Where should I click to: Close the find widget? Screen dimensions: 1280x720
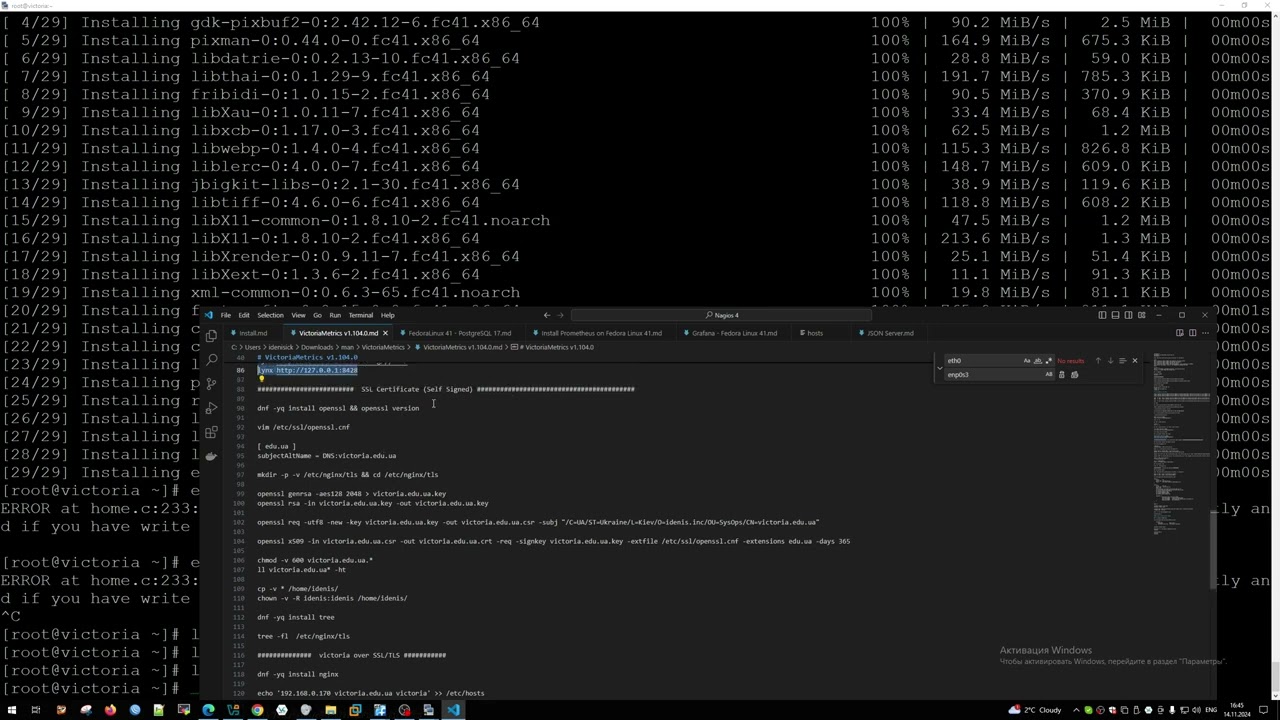(x=1135, y=361)
